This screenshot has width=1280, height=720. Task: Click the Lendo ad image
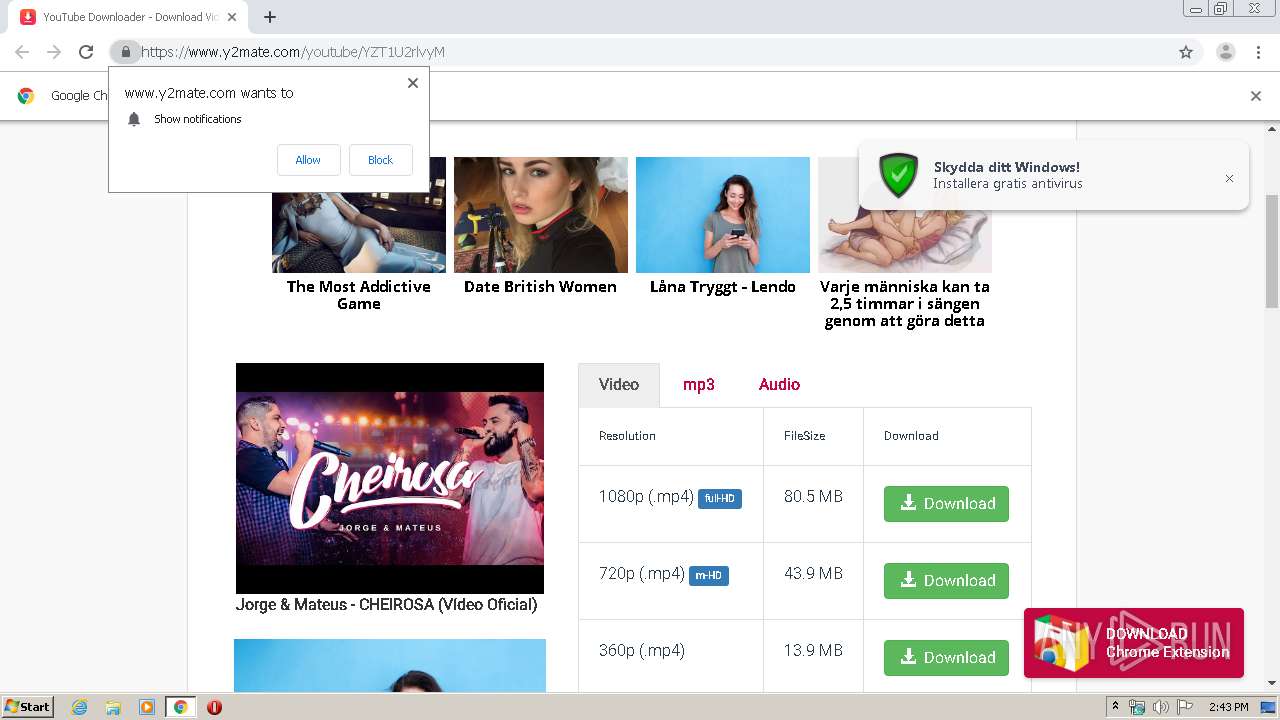coord(723,215)
